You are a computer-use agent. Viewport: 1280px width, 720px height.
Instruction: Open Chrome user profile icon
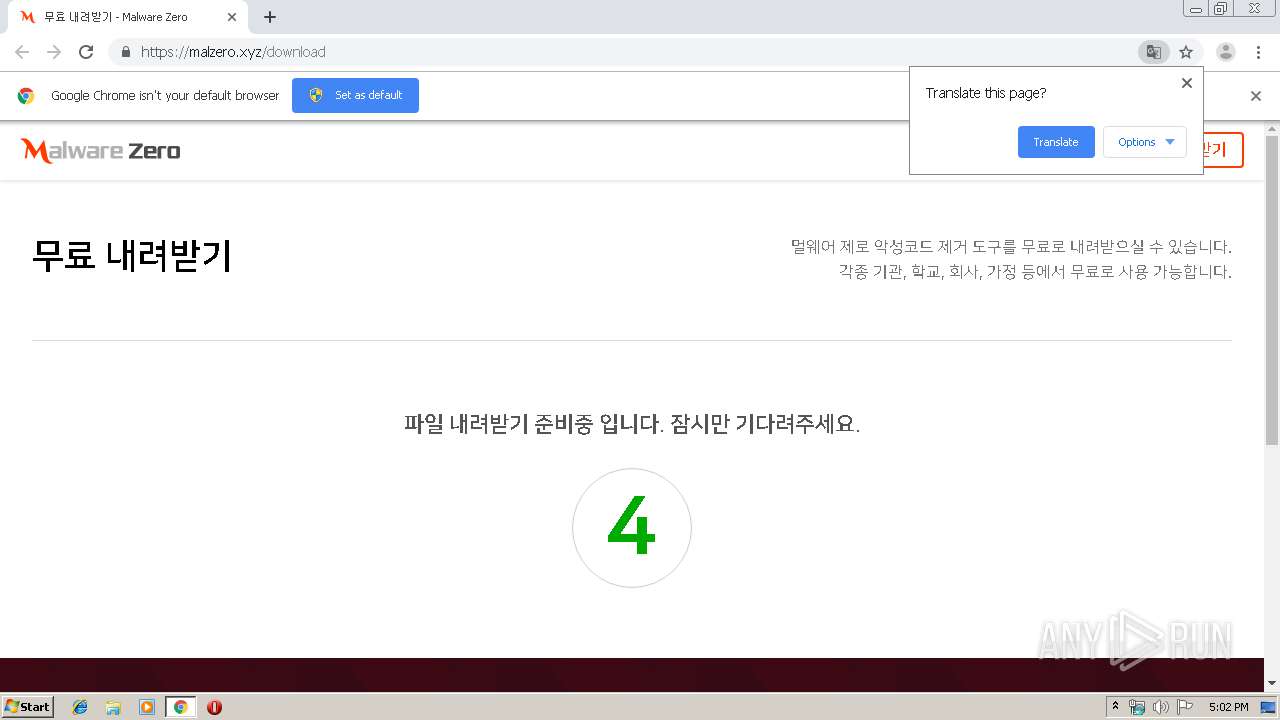[1226, 52]
